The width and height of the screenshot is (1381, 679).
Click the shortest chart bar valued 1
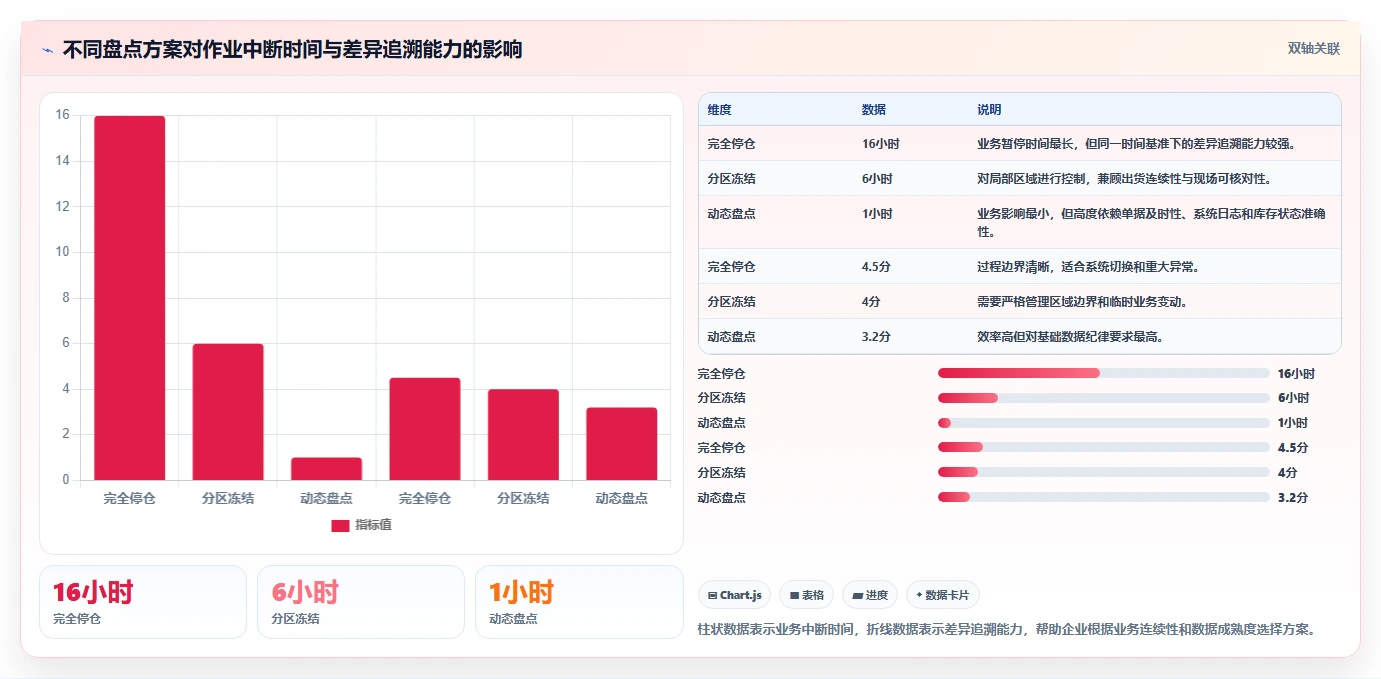(x=326, y=469)
